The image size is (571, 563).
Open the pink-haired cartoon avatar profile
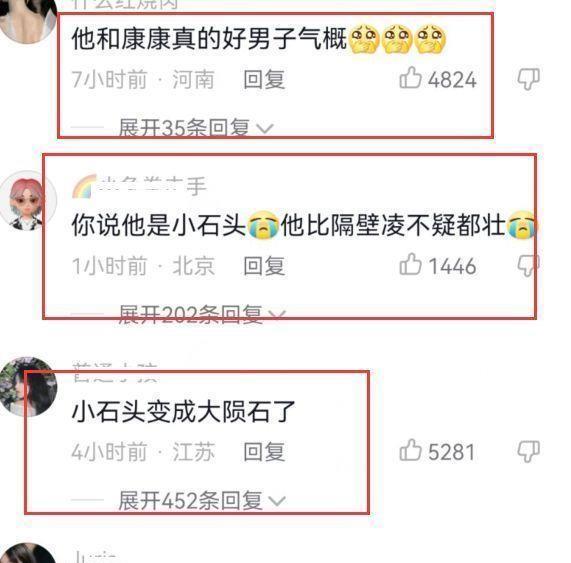[26, 201]
